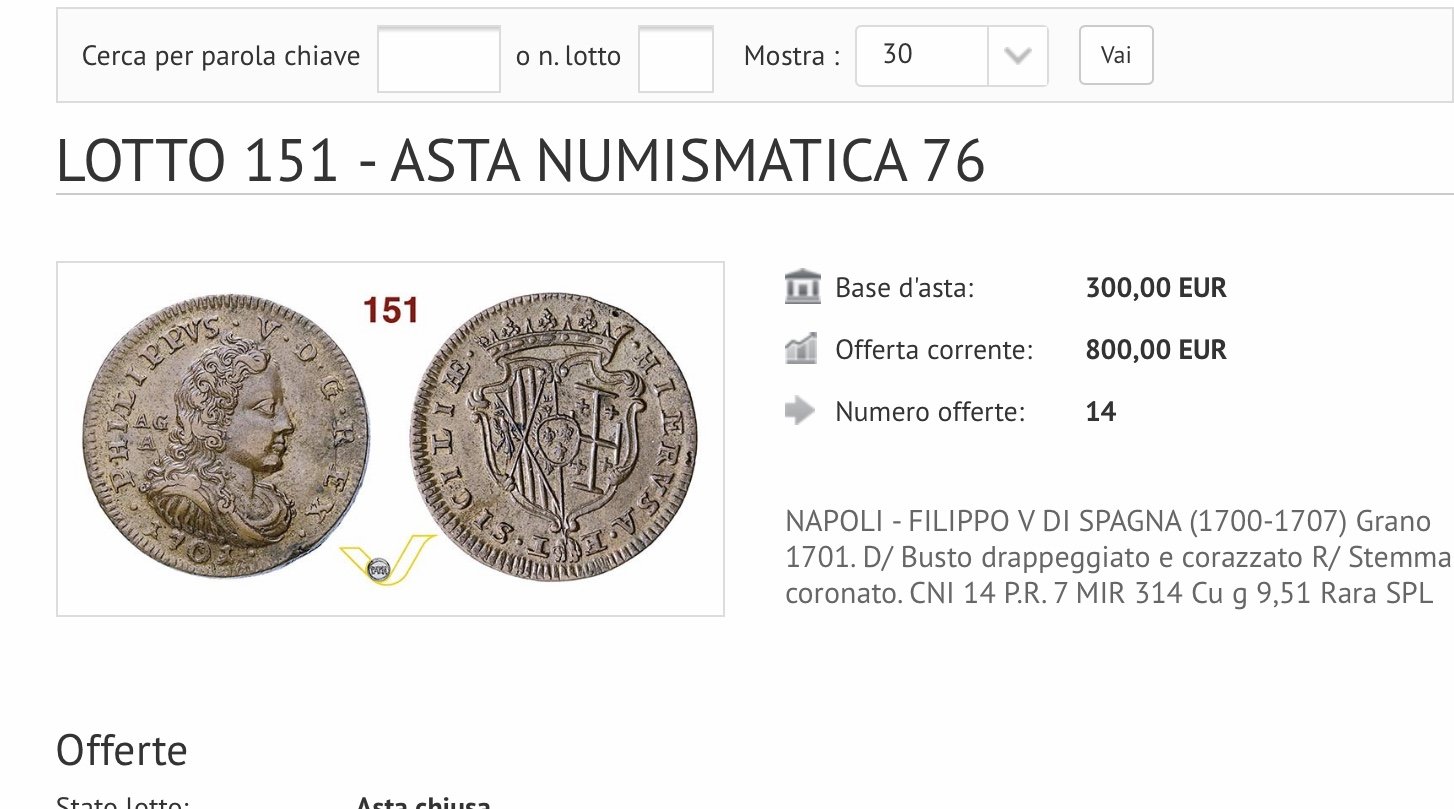The width and height of the screenshot is (1454, 809).
Task: Click the 300,00 EUR base price value
Action: pyautogui.click(x=1156, y=288)
